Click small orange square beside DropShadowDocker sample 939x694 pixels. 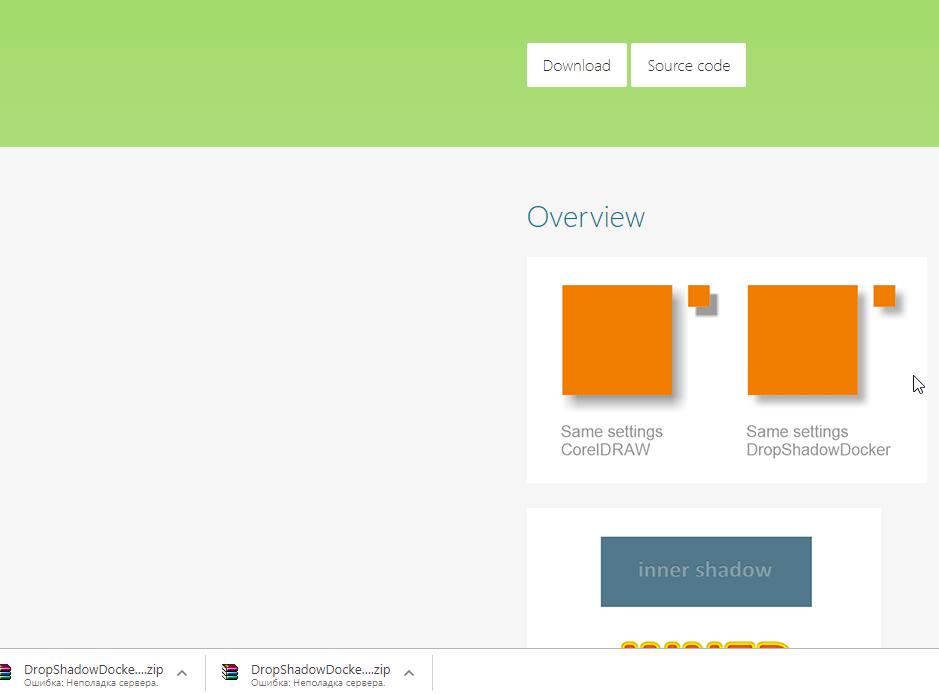pos(885,296)
